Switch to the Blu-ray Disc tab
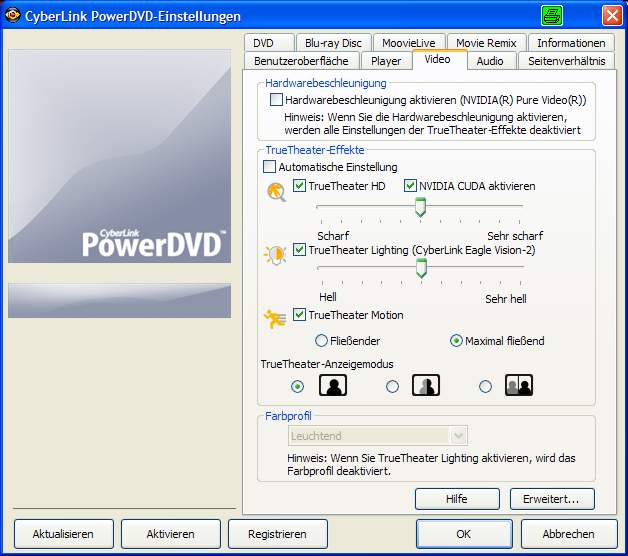 (x=333, y=42)
